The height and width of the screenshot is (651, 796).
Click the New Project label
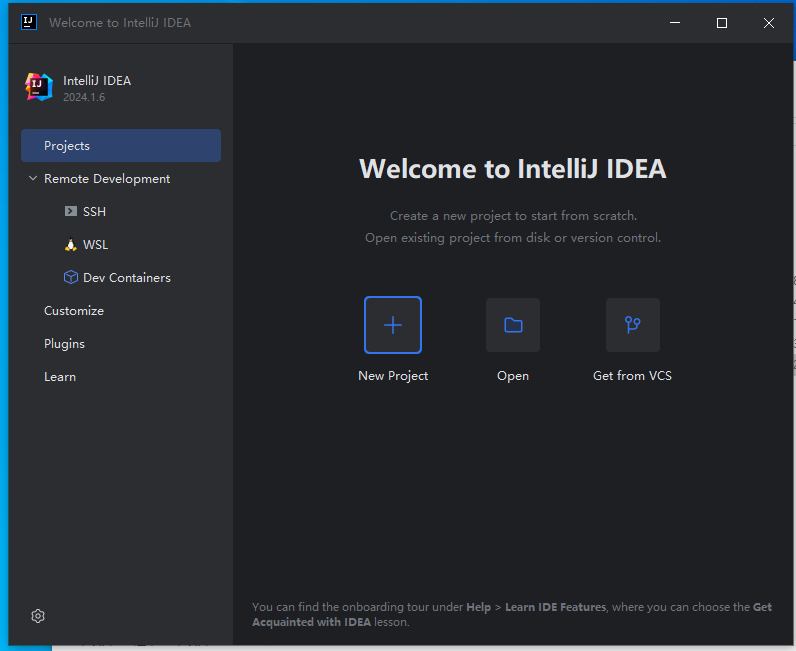pyautogui.click(x=393, y=376)
